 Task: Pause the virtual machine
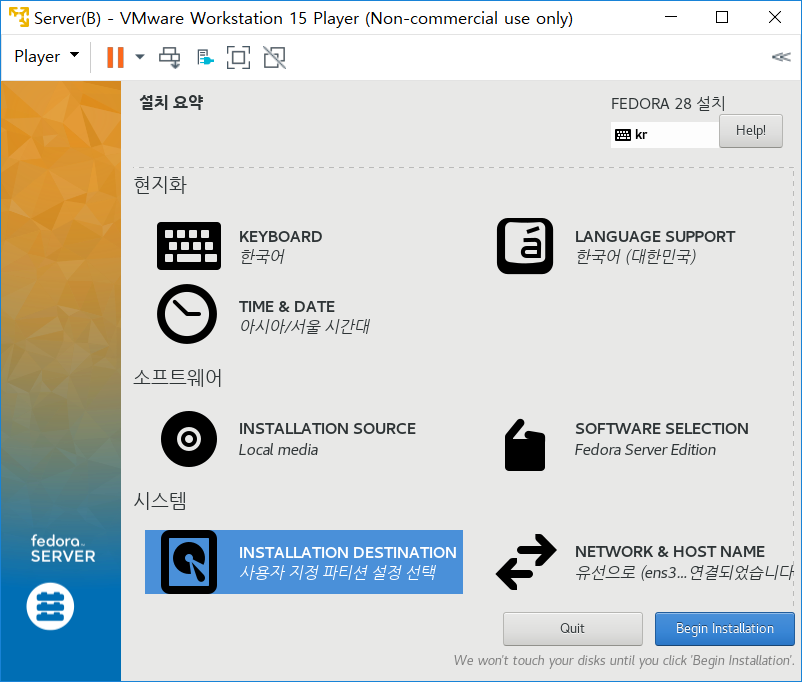tap(115, 57)
